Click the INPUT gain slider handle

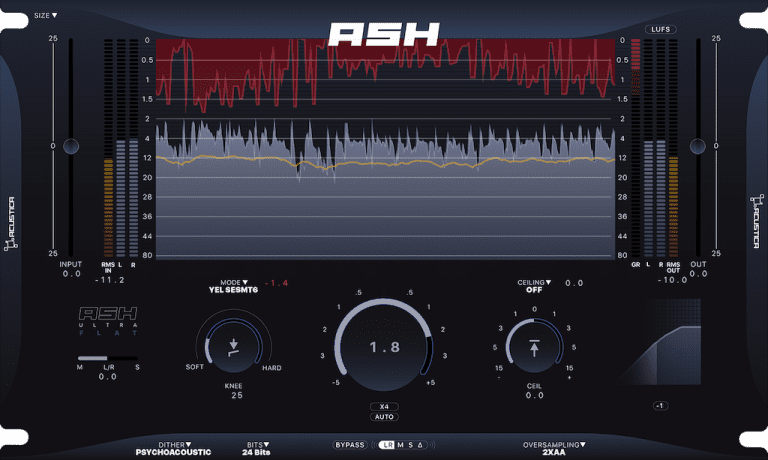coord(71,146)
